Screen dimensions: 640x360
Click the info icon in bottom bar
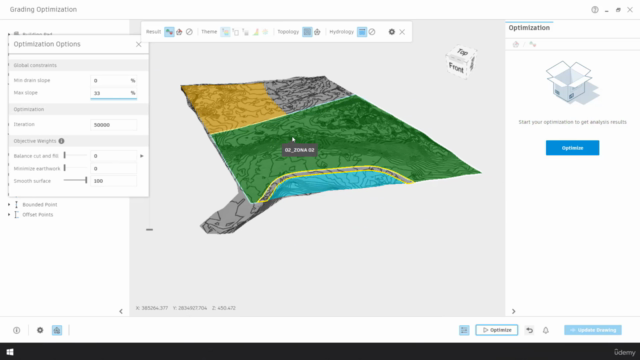point(16,330)
